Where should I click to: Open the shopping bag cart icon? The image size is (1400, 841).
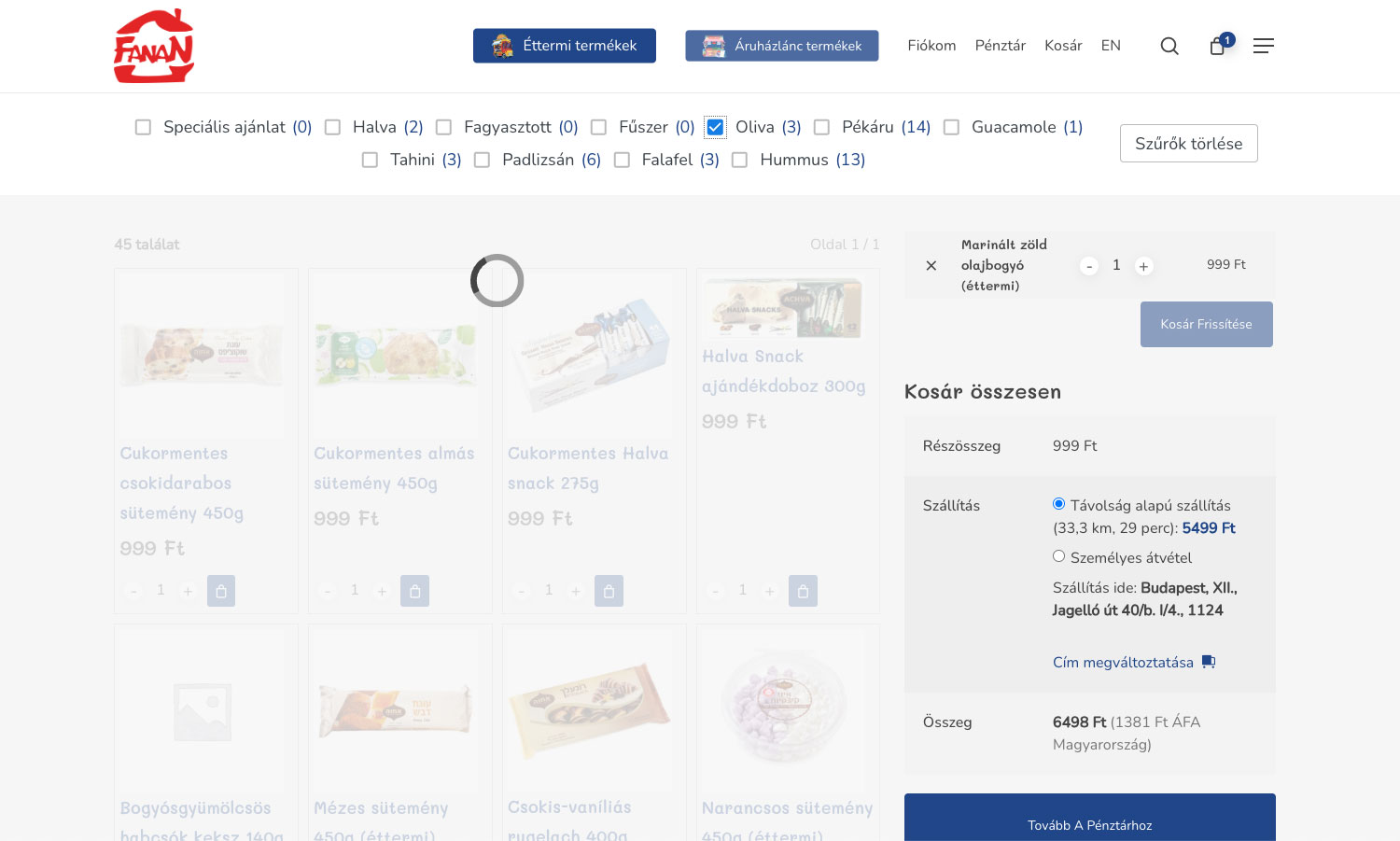tap(1218, 46)
